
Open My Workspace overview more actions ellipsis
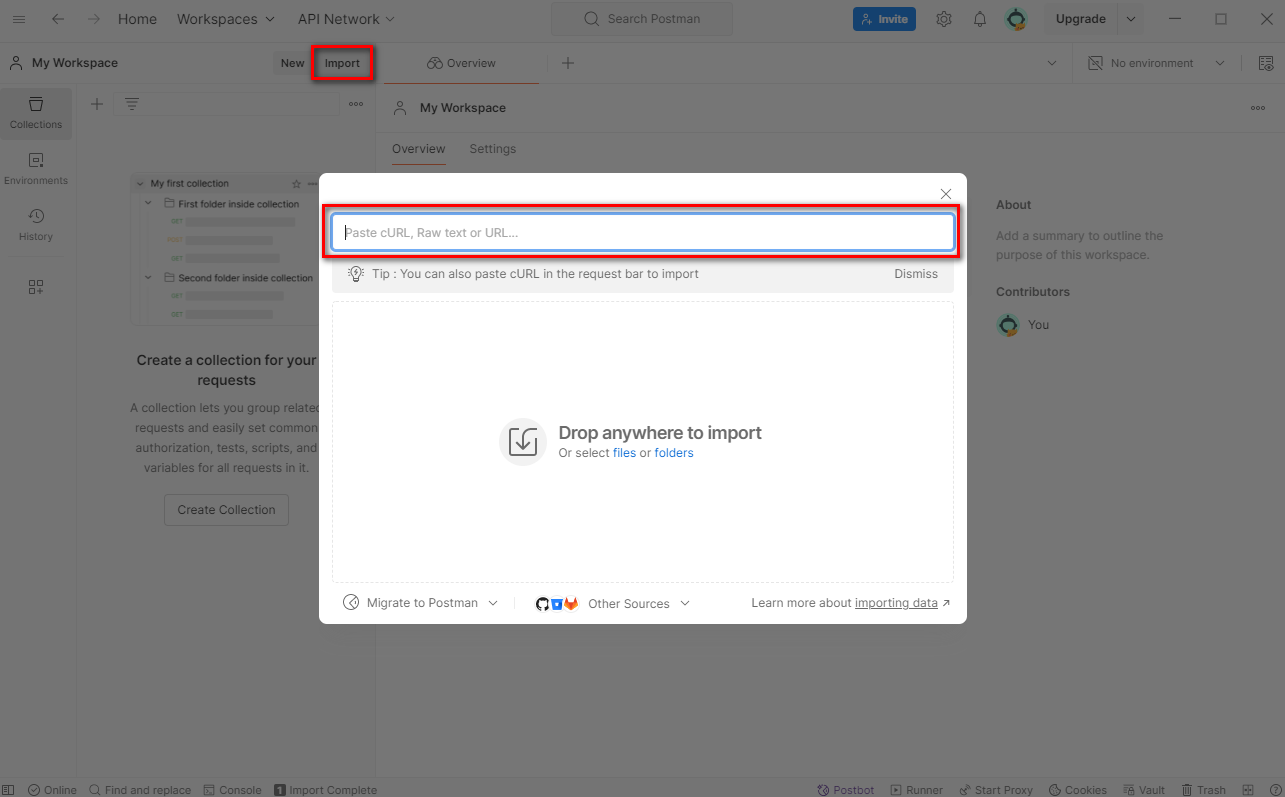pyautogui.click(x=1258, y=108)
